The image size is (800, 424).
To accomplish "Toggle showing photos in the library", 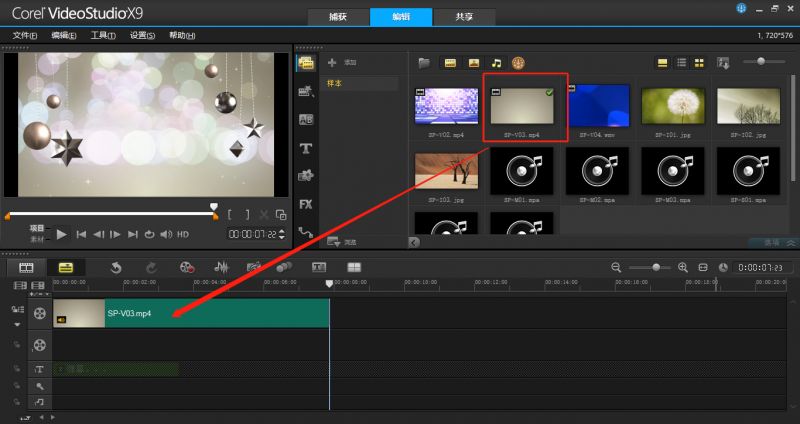I will coord(474,63).
